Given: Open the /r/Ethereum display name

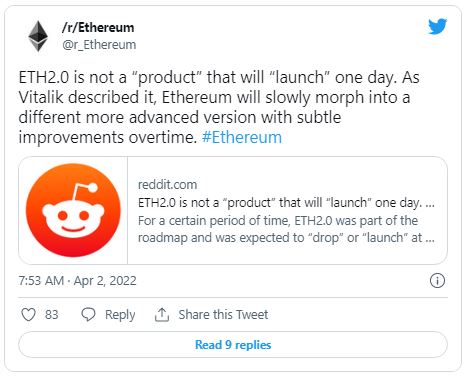Looking at the screenshot, I should 98,27.
